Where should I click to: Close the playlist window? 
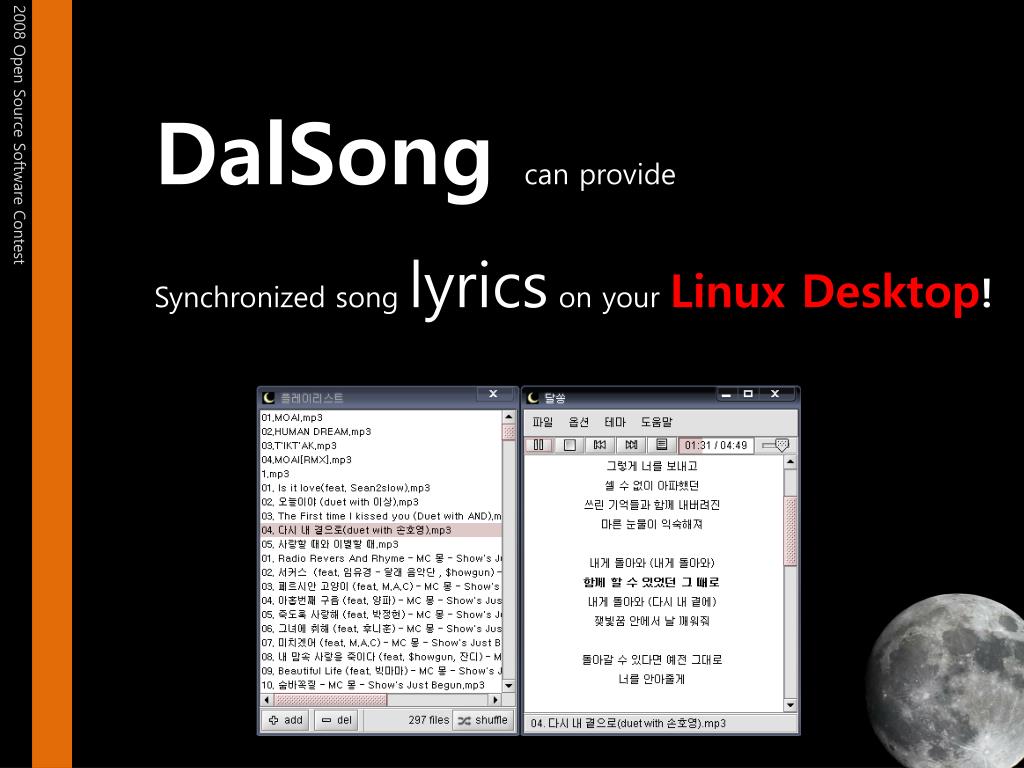point(494,394)
